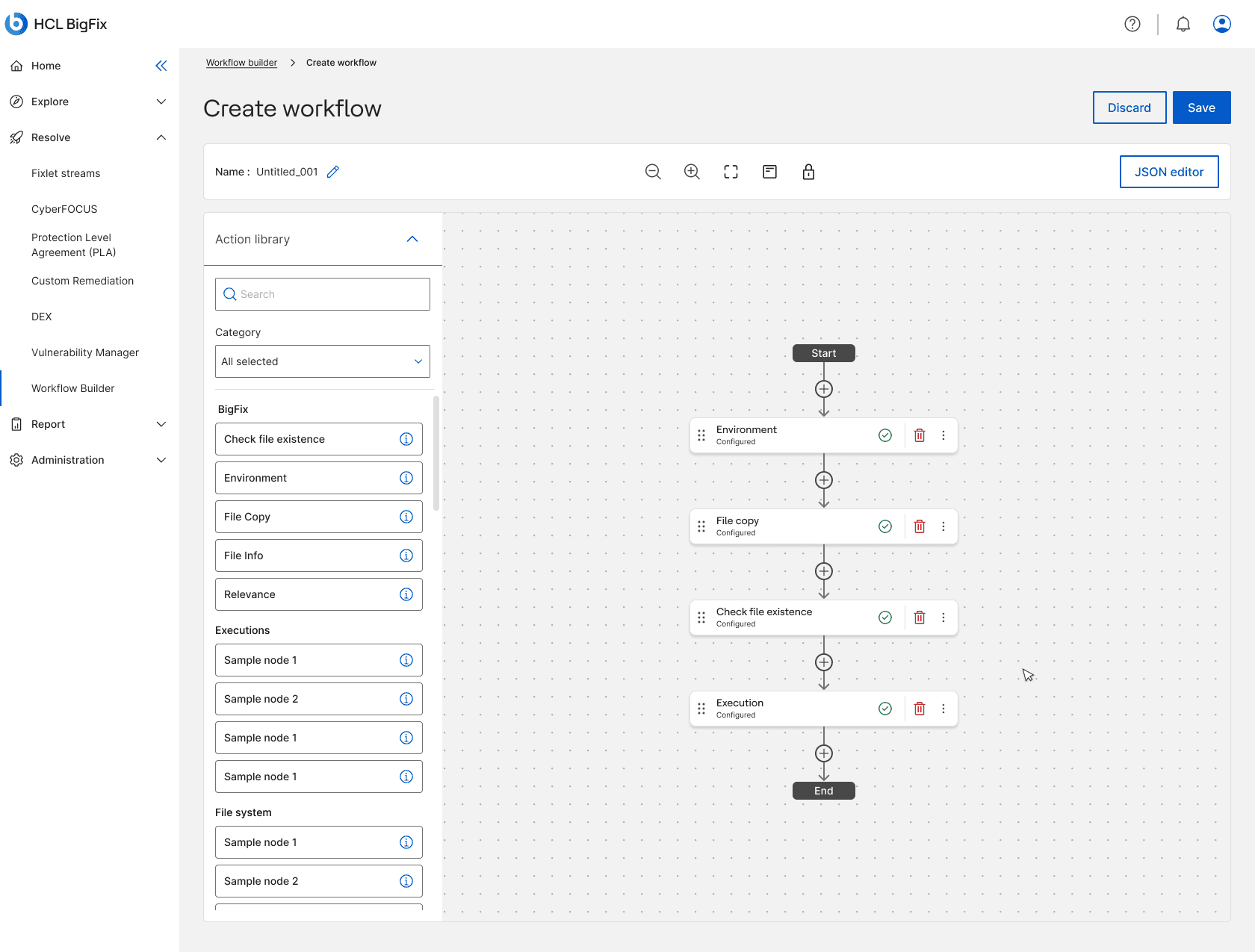1255x952 pixels.
Task: Select Sample node 1 under File system
Action: pos(319,842)
